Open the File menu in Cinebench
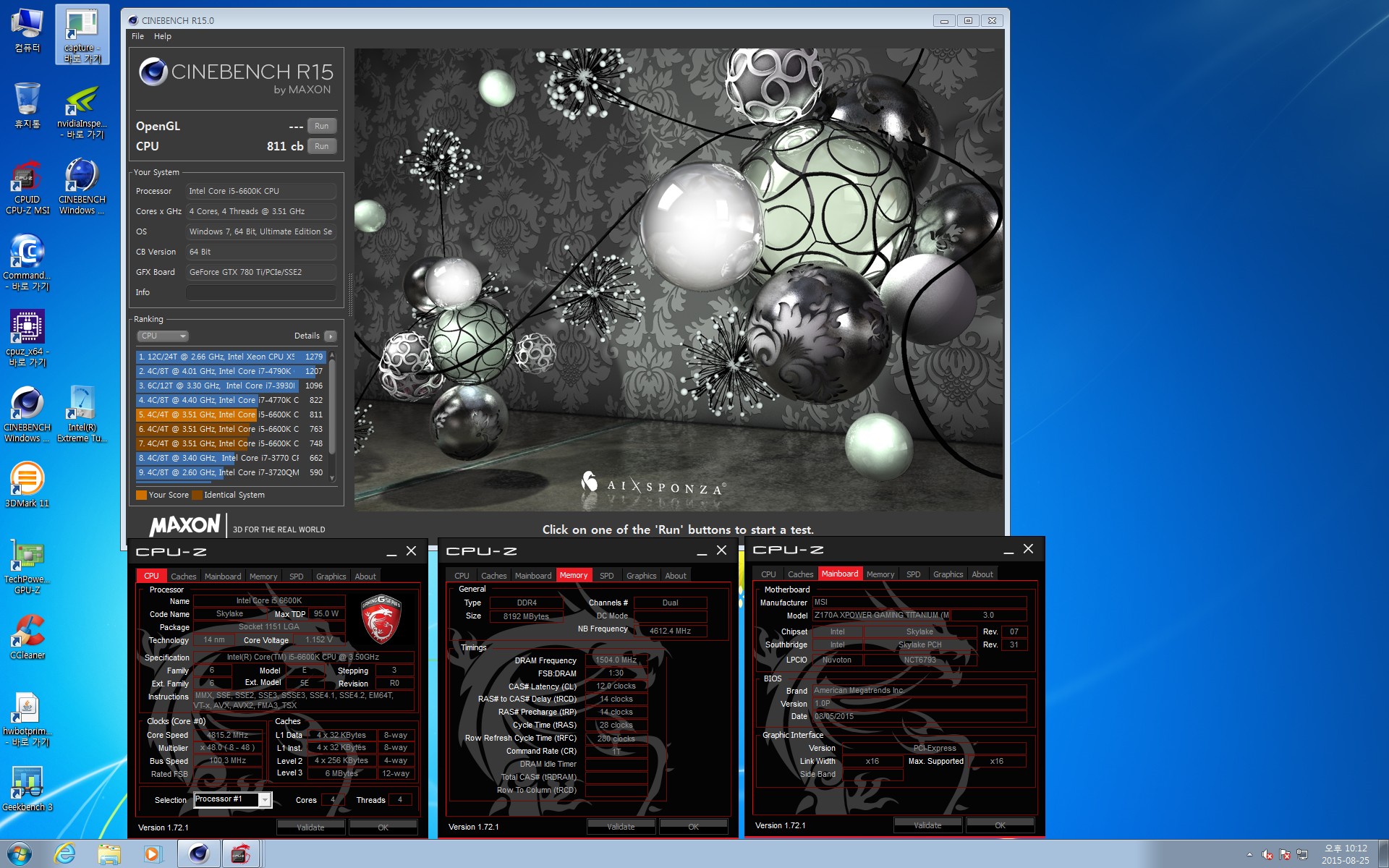 [x=137, y=36]
